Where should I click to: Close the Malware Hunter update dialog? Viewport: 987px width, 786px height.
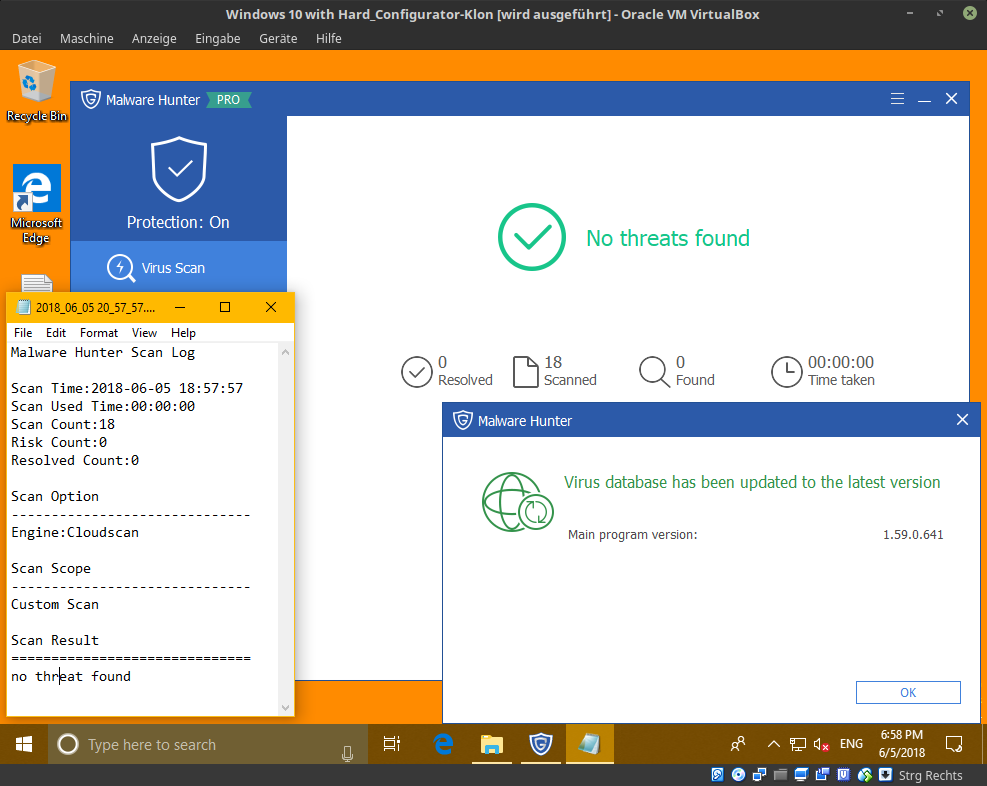coord(962,420)
